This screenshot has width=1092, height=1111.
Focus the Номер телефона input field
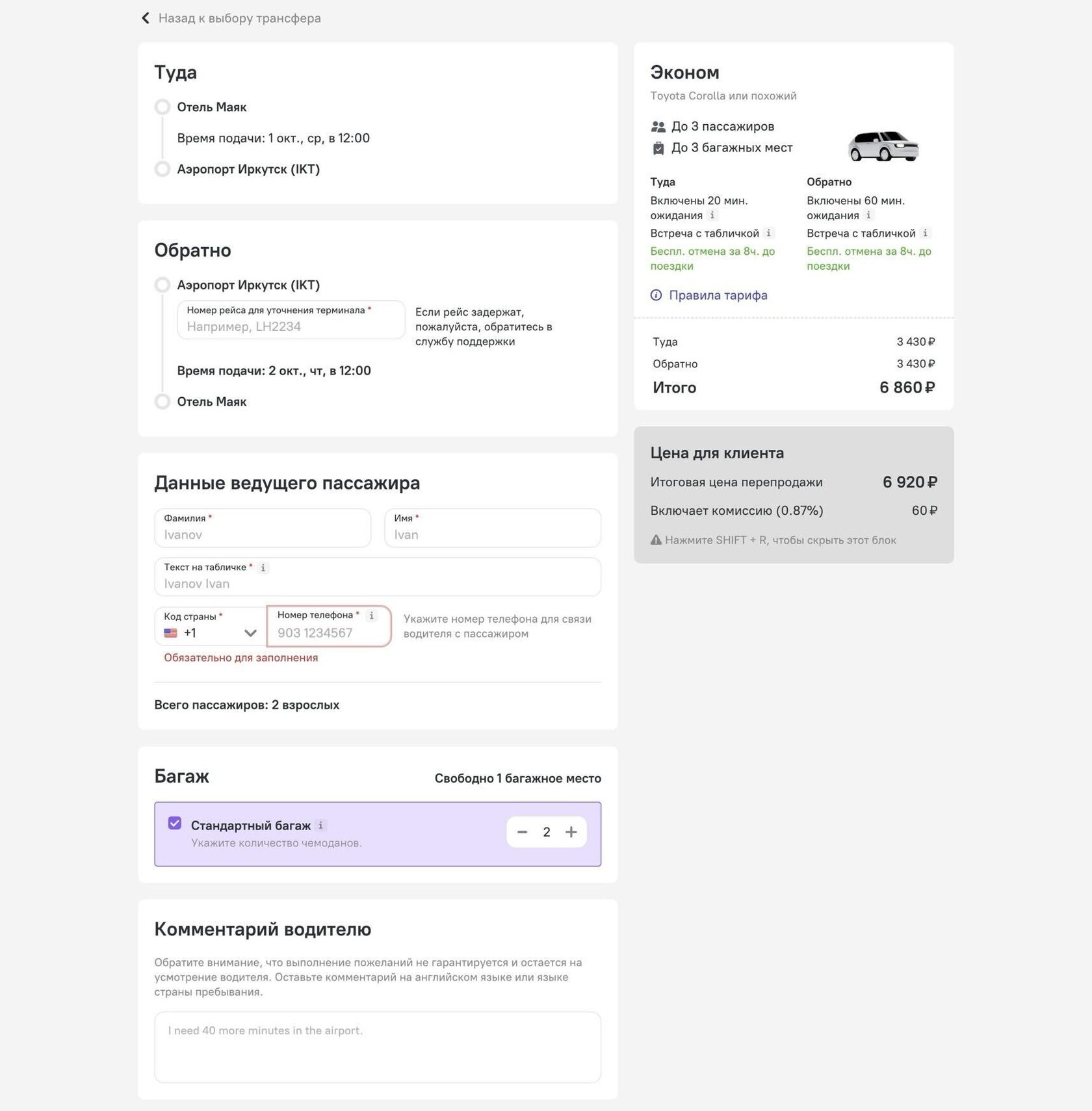point(329,626)
